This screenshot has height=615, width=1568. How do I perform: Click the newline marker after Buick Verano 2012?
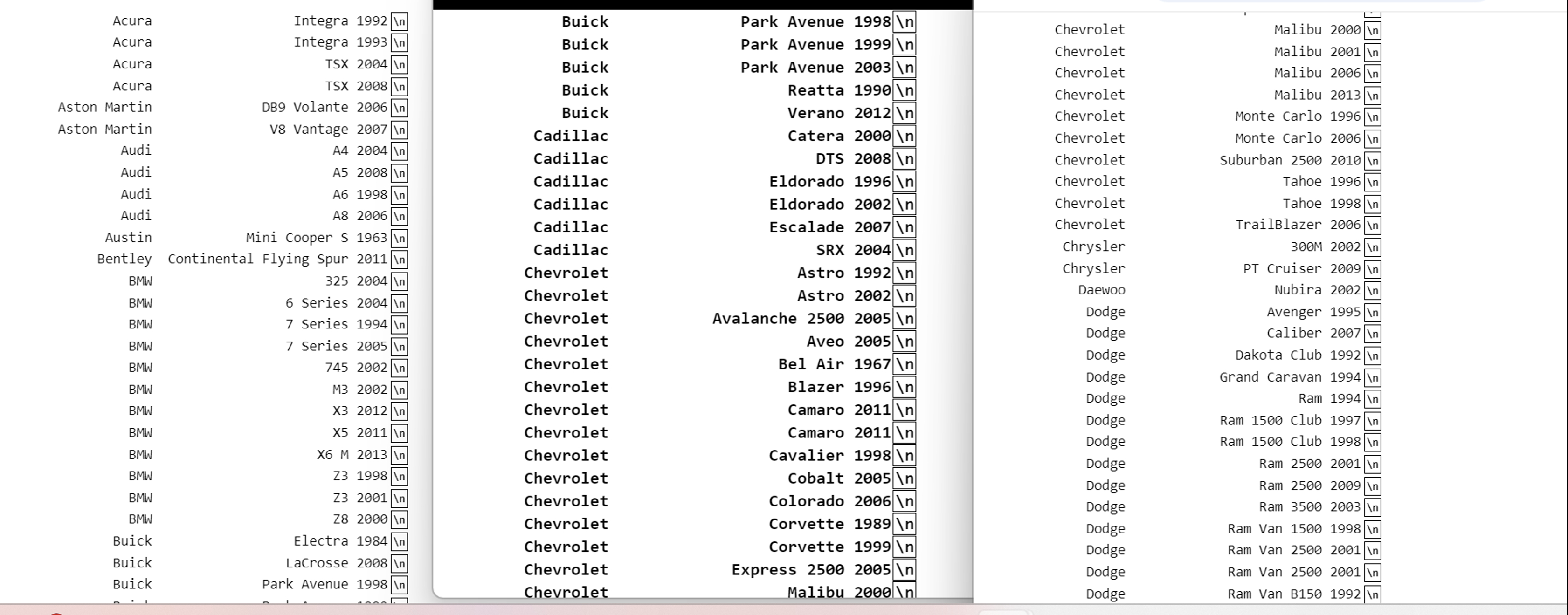(905, 113)
